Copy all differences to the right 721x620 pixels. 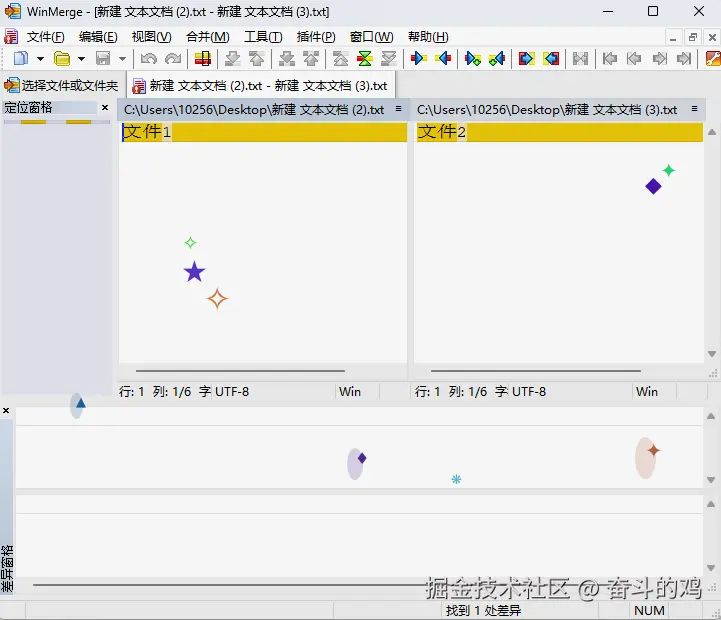point(526,58)
